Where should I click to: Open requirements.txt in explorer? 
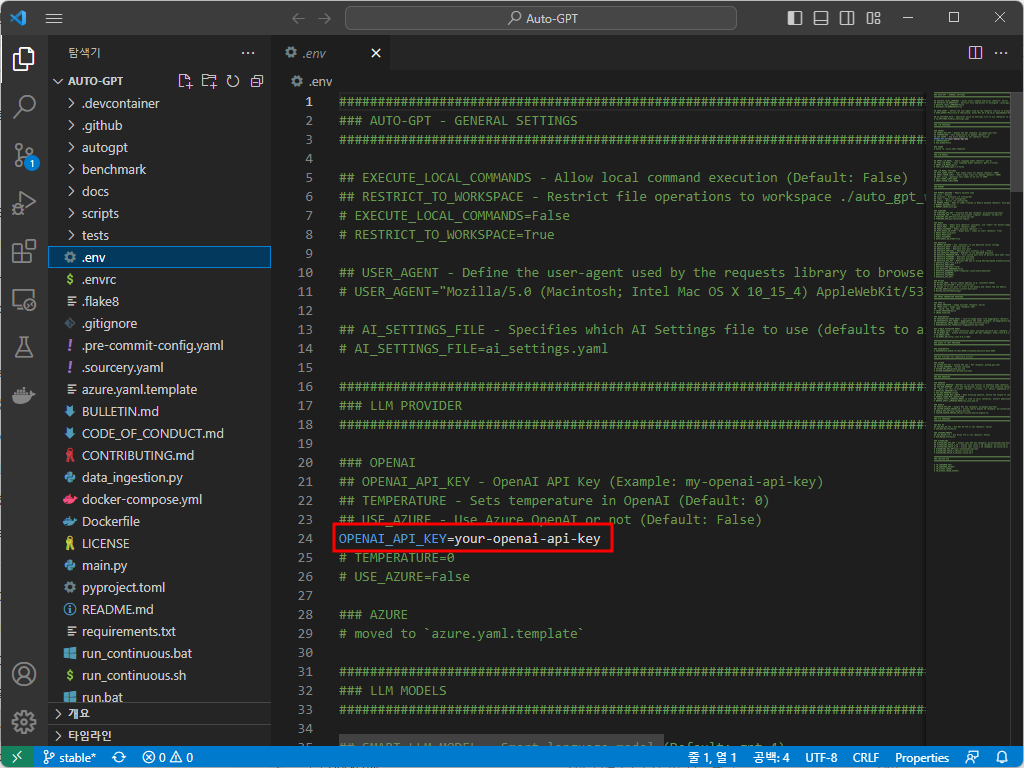[x=159, y=632]
